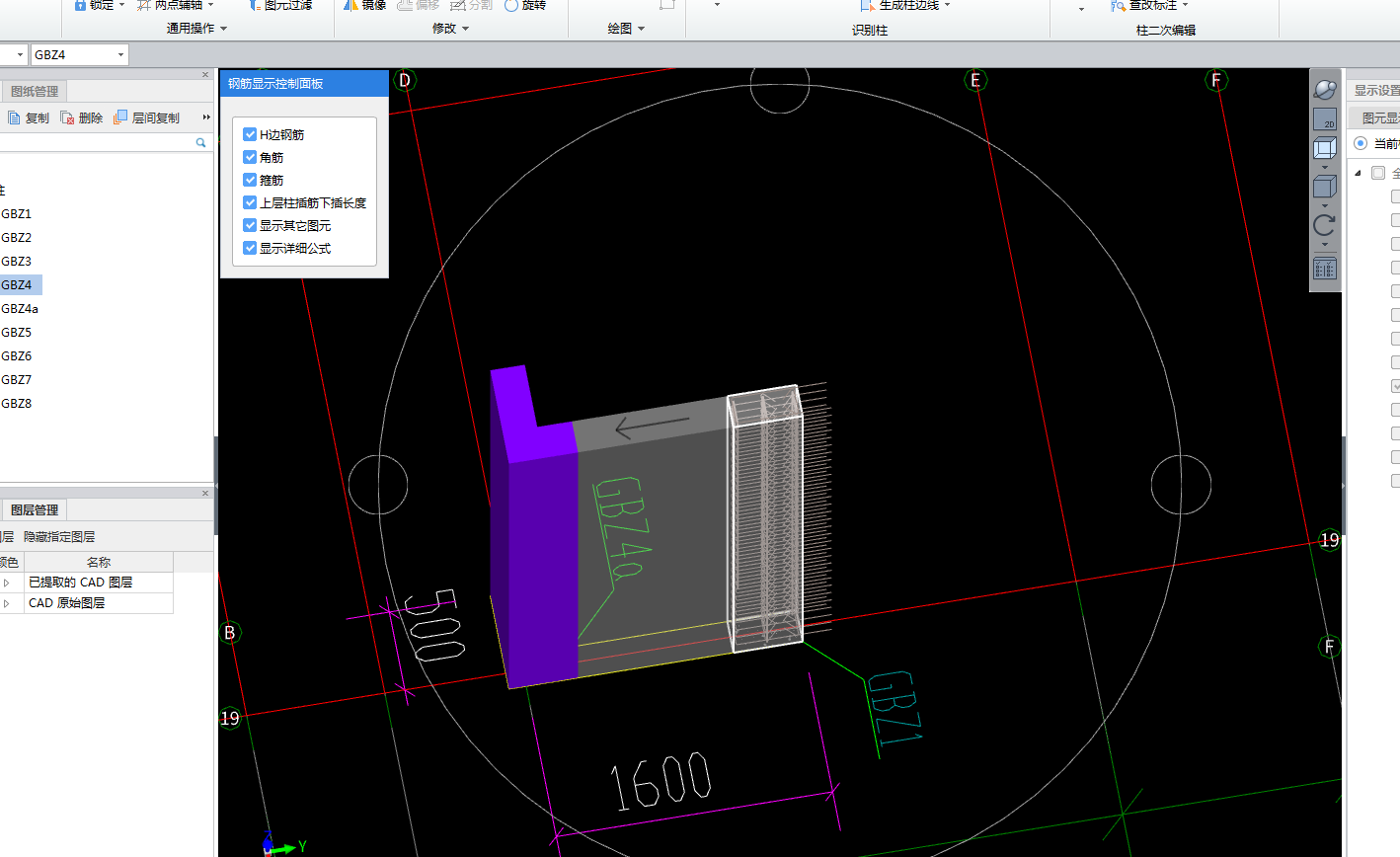
Task: Check the top-level checkbox in display tree
Action: click(x=1378, y=173)
